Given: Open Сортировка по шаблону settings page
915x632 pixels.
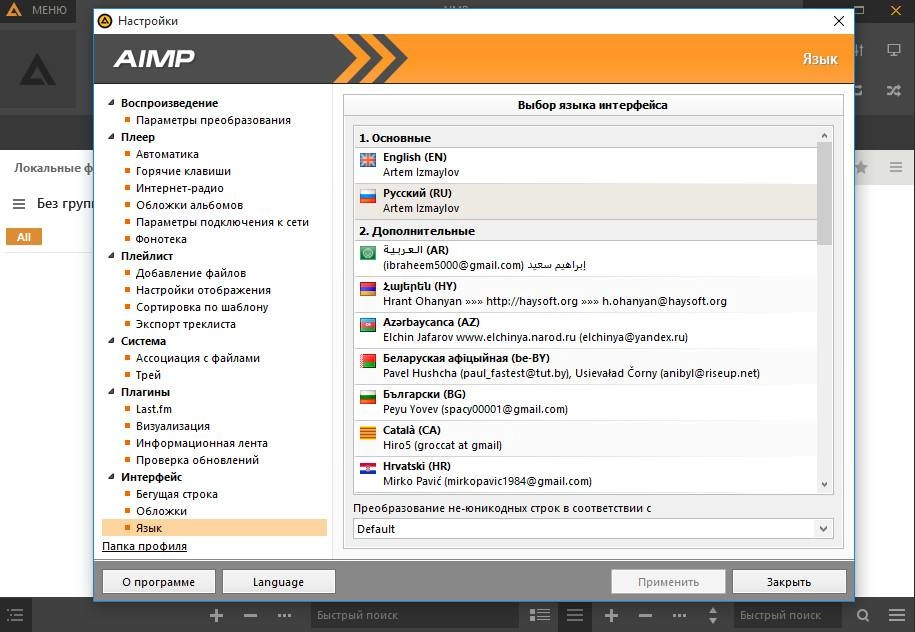Looking at the screenshot, I should click(202, 307).
